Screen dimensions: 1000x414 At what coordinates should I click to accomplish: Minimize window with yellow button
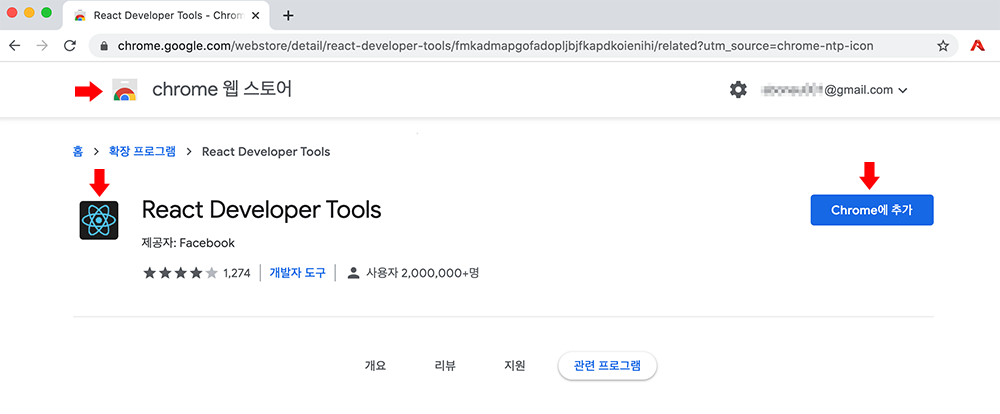coord(29,13)
